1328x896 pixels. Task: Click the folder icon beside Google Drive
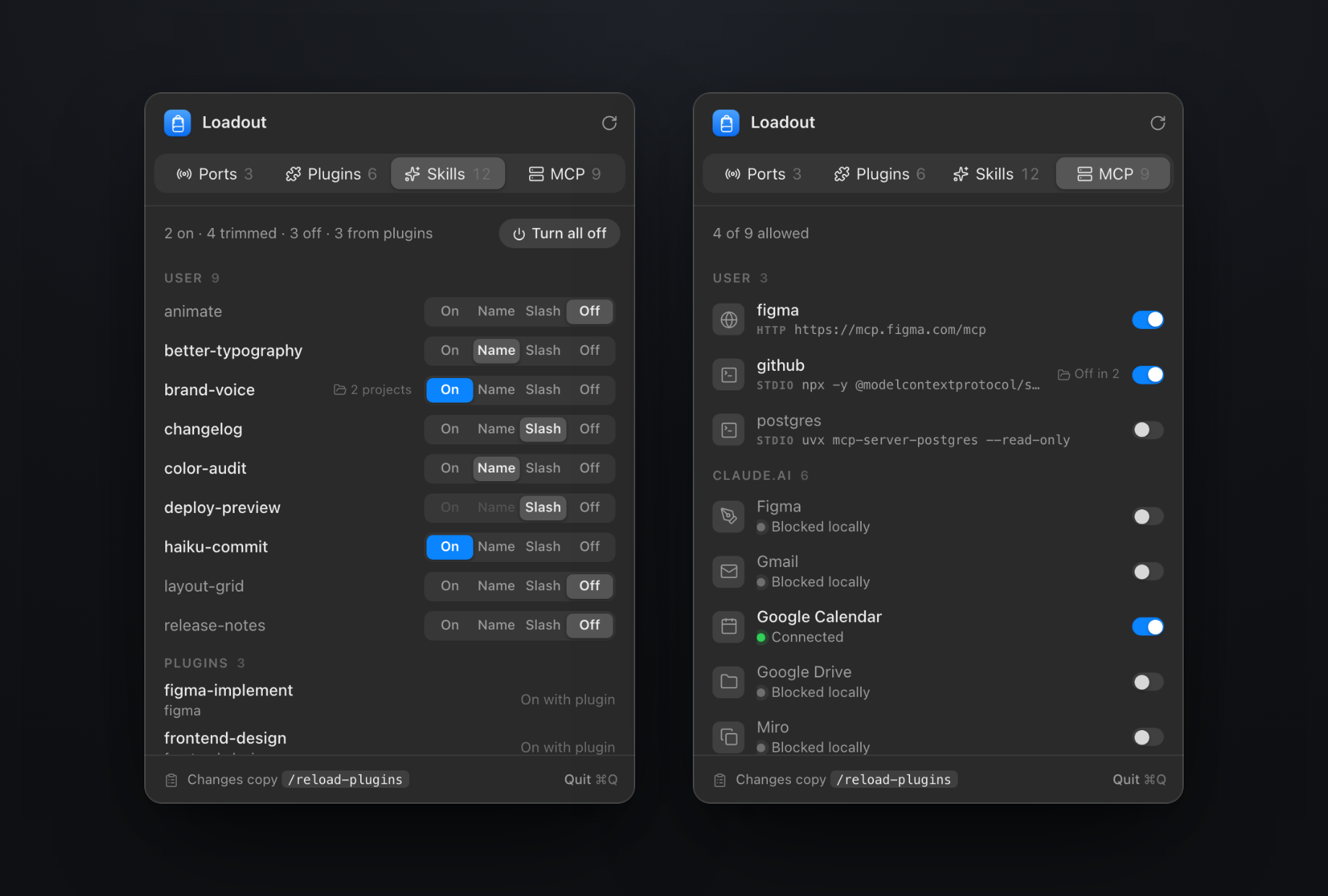pyautogui.click(x=729, y=682)
